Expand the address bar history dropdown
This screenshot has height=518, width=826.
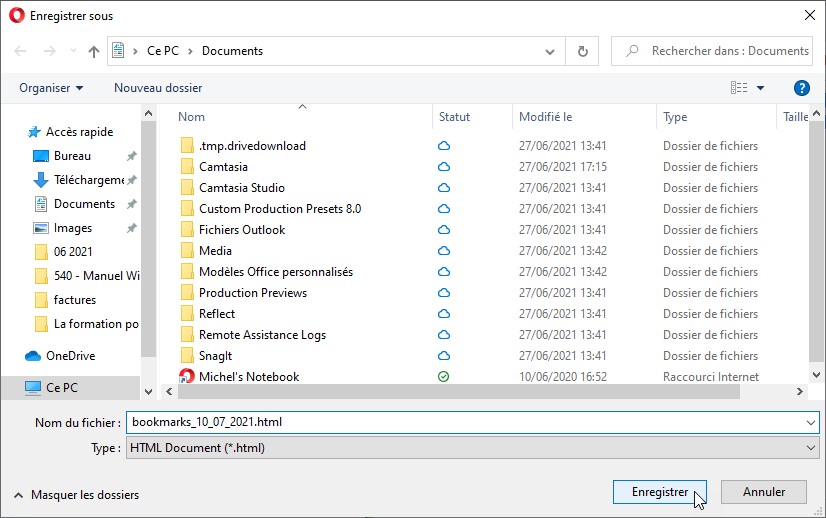coord(550,51)
